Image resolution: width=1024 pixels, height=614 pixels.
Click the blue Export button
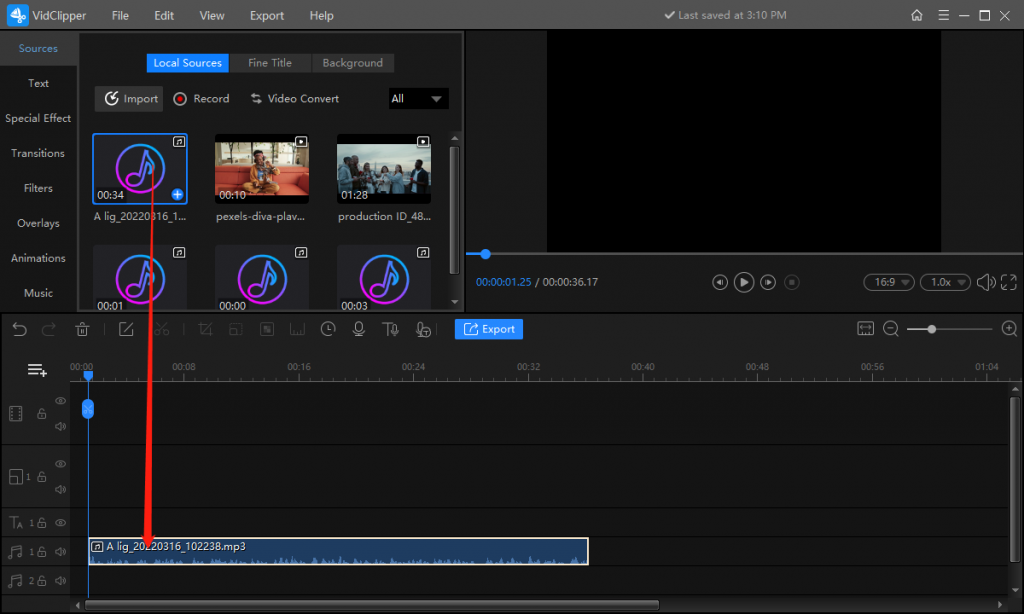489,329
